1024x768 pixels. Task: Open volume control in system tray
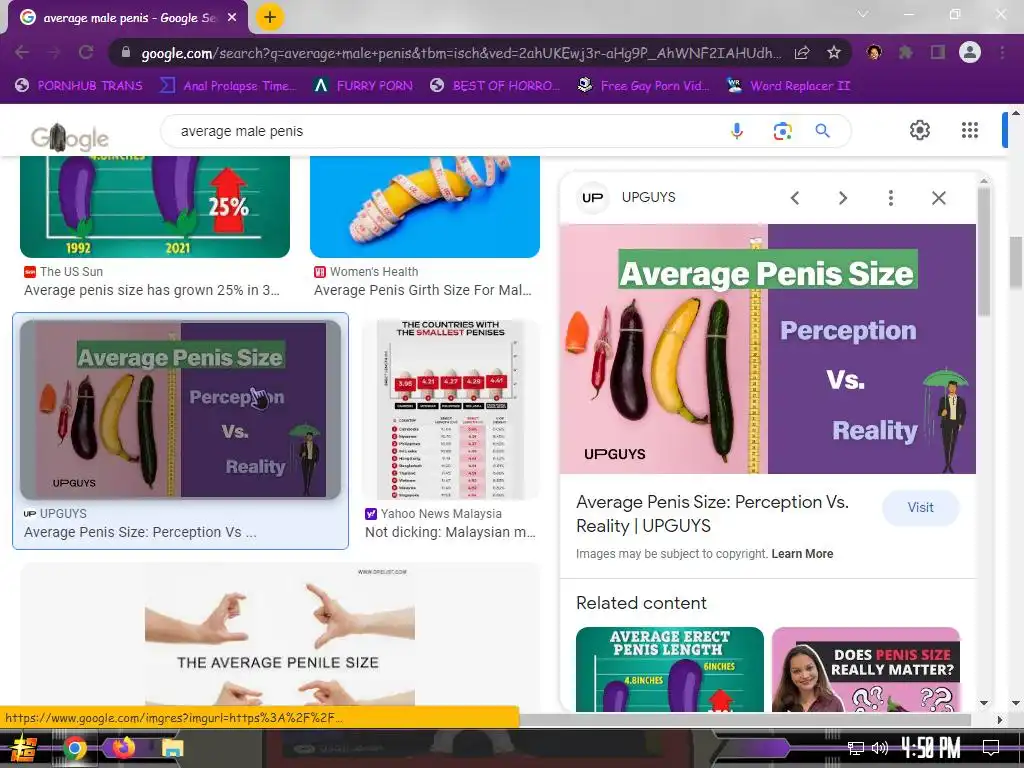click(879, 748)
